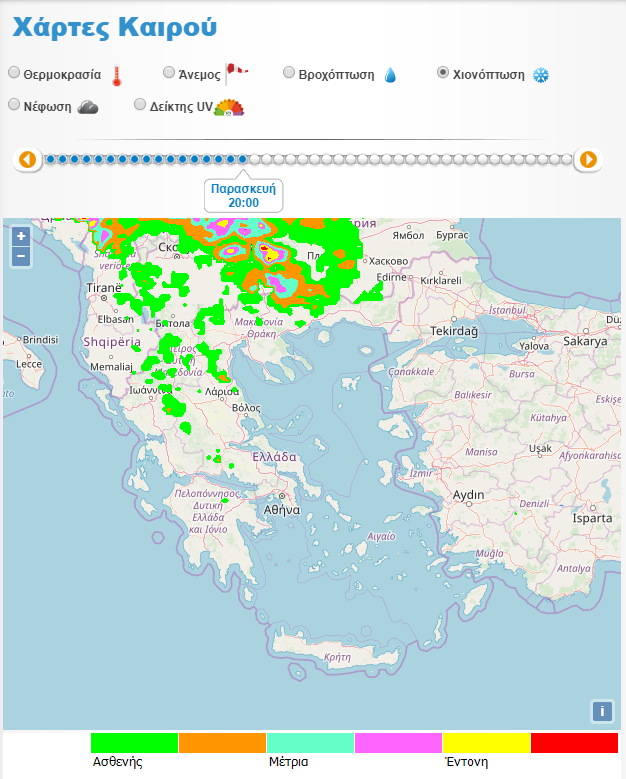The image size is (626, 779).
Task: Go to previous time step arrow
Action: (27, 160)
